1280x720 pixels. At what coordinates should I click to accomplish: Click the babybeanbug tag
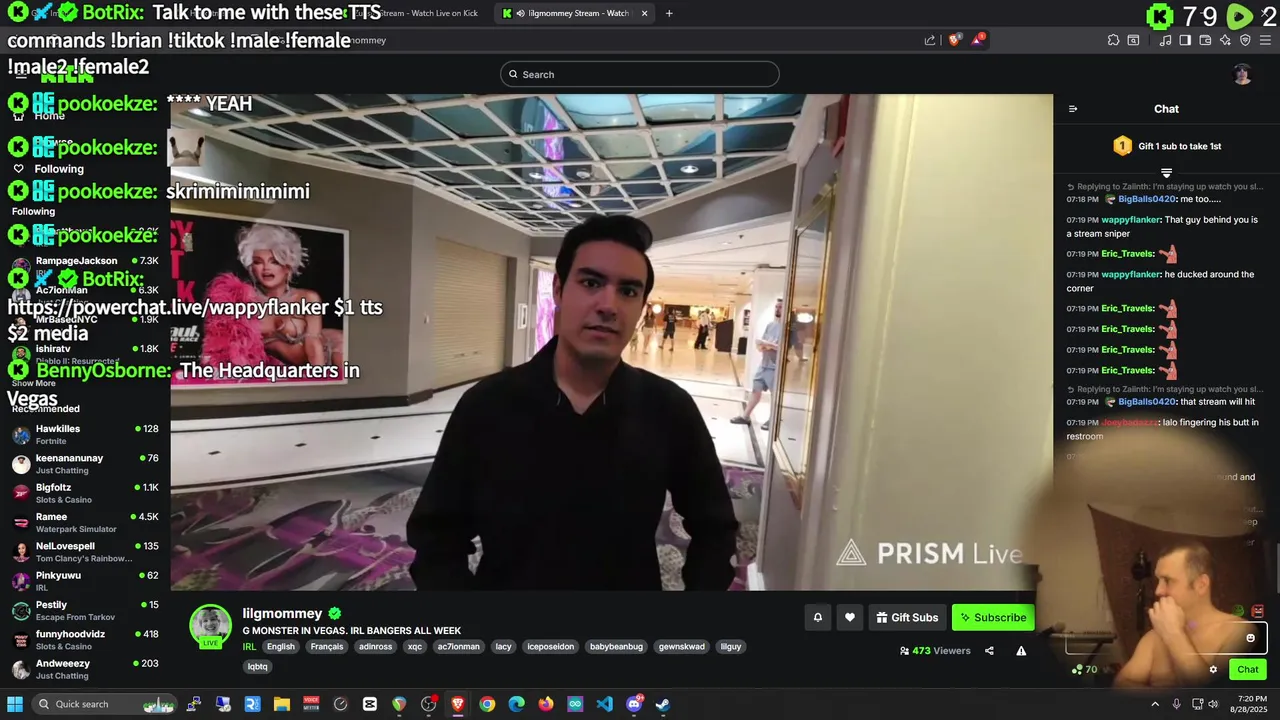point(616,646)
